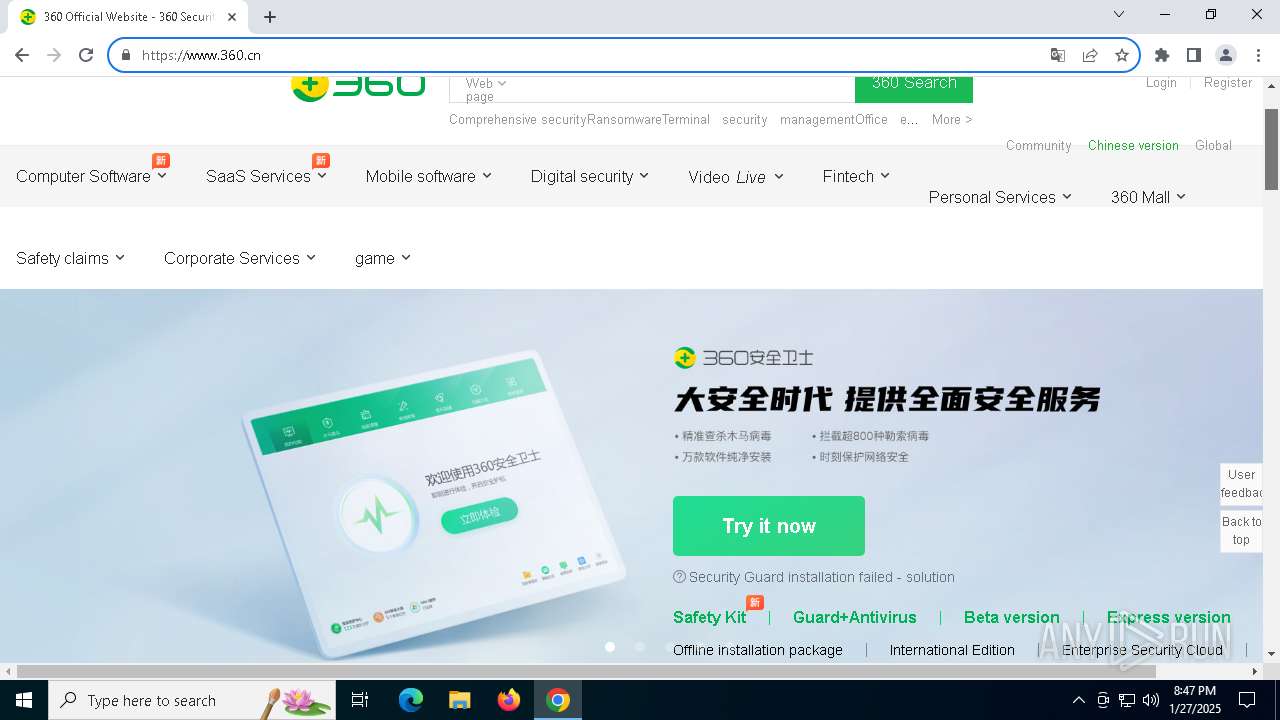Open Task View on taskbar
Screen dimensions: 1280x720
click(x=360, y=700)
